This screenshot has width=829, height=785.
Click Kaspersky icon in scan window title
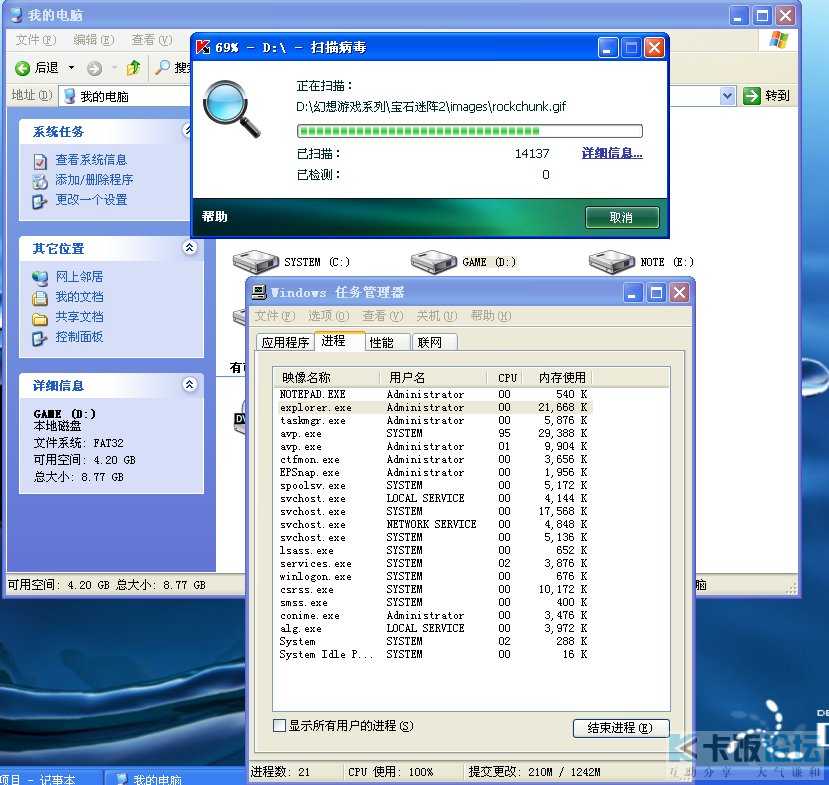pos(203,47)
